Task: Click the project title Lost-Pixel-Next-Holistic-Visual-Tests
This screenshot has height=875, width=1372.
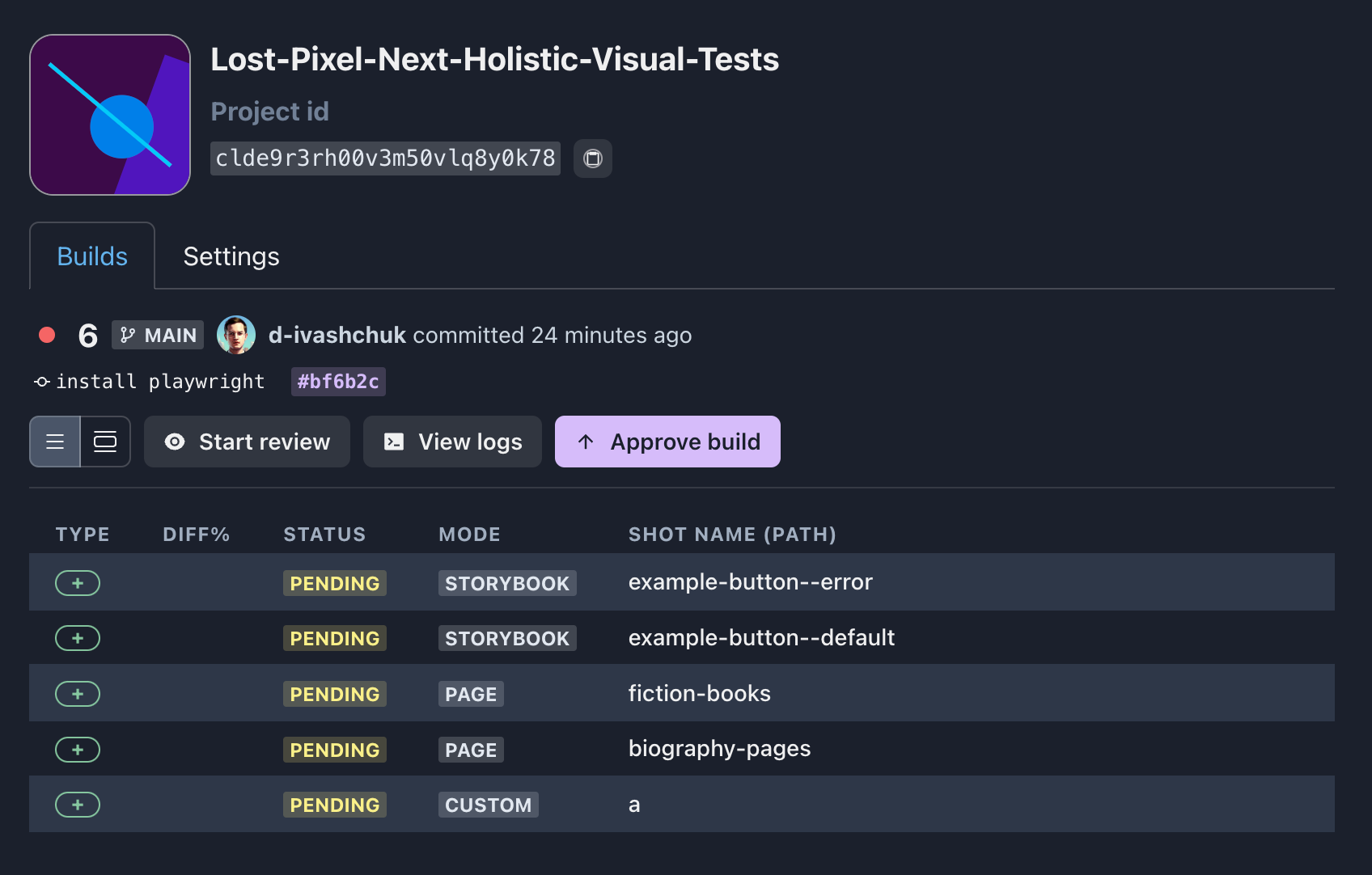Action: (495, 59)
